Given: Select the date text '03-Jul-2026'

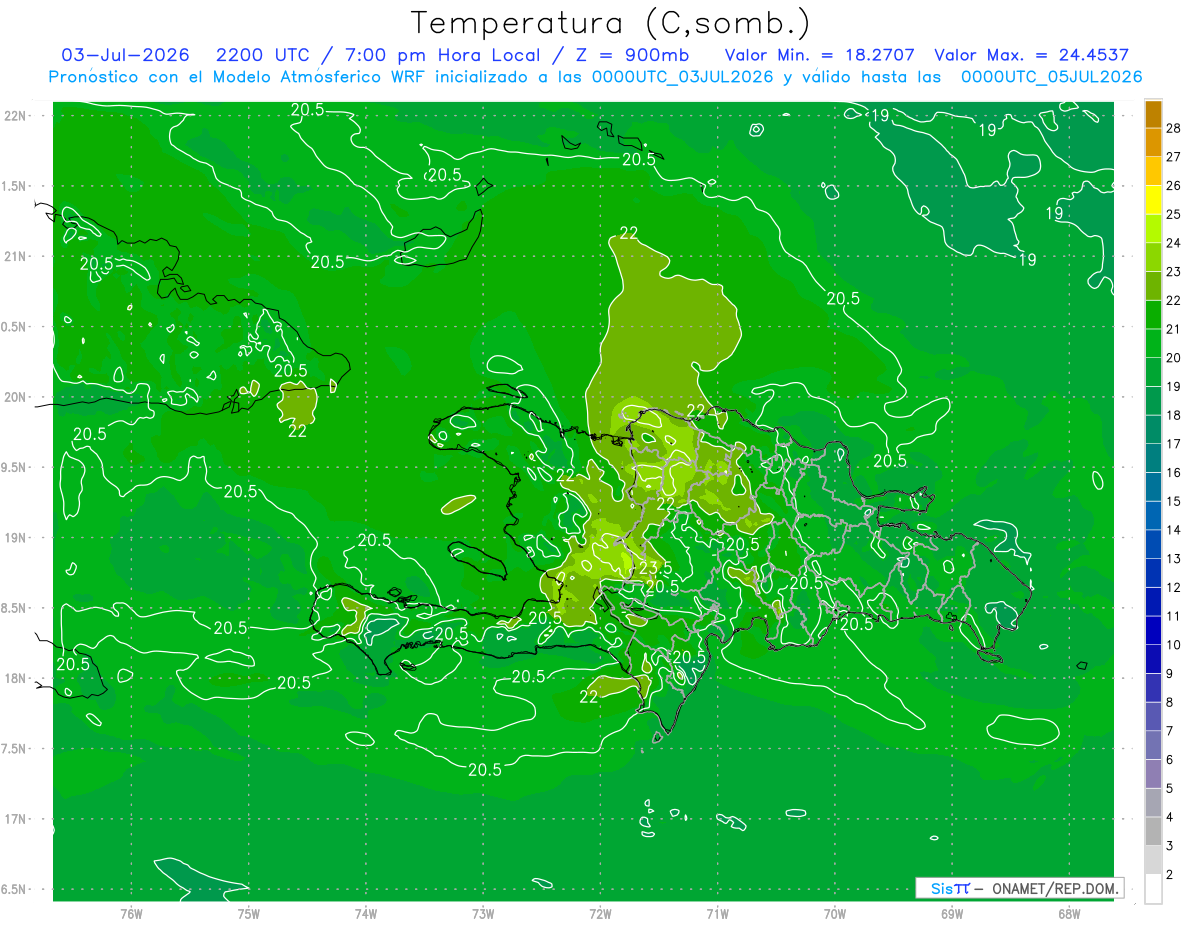Looking at the screenshot, I should click(126, 55).
